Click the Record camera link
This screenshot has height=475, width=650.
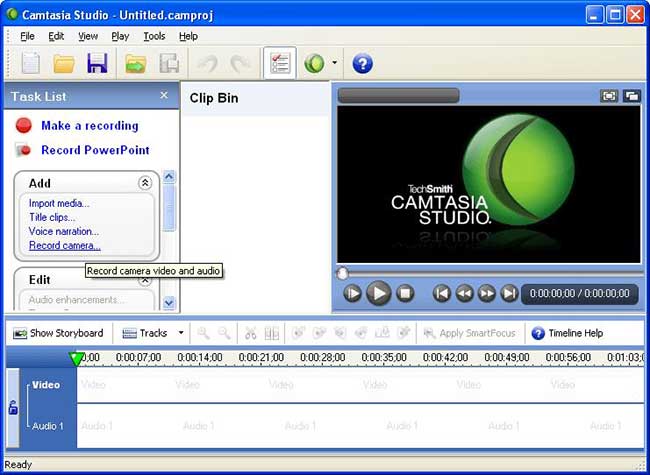tap(65, 246)
